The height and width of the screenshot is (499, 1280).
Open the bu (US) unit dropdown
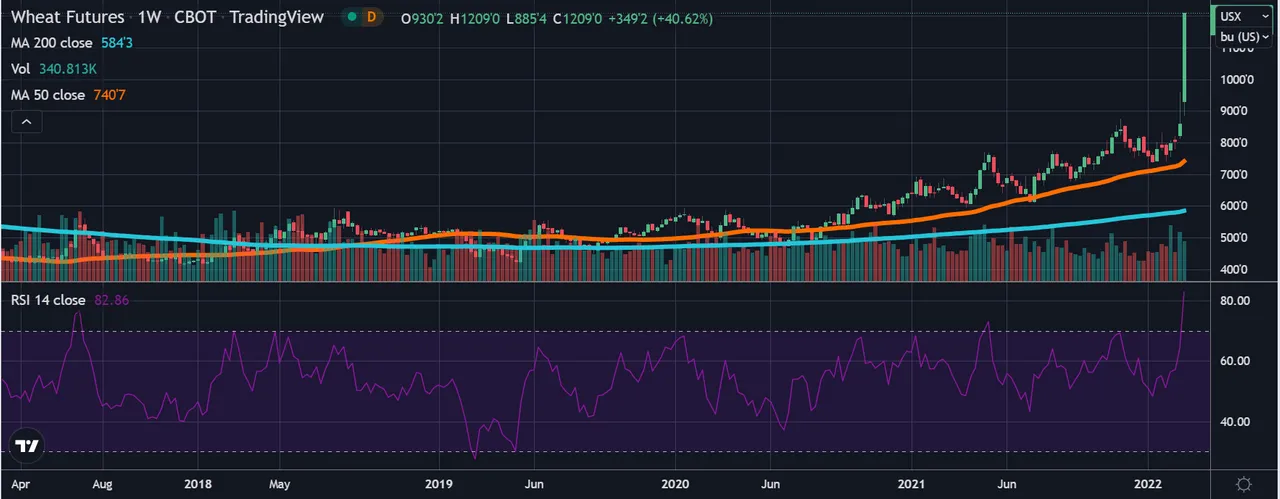coord(1244,37)
